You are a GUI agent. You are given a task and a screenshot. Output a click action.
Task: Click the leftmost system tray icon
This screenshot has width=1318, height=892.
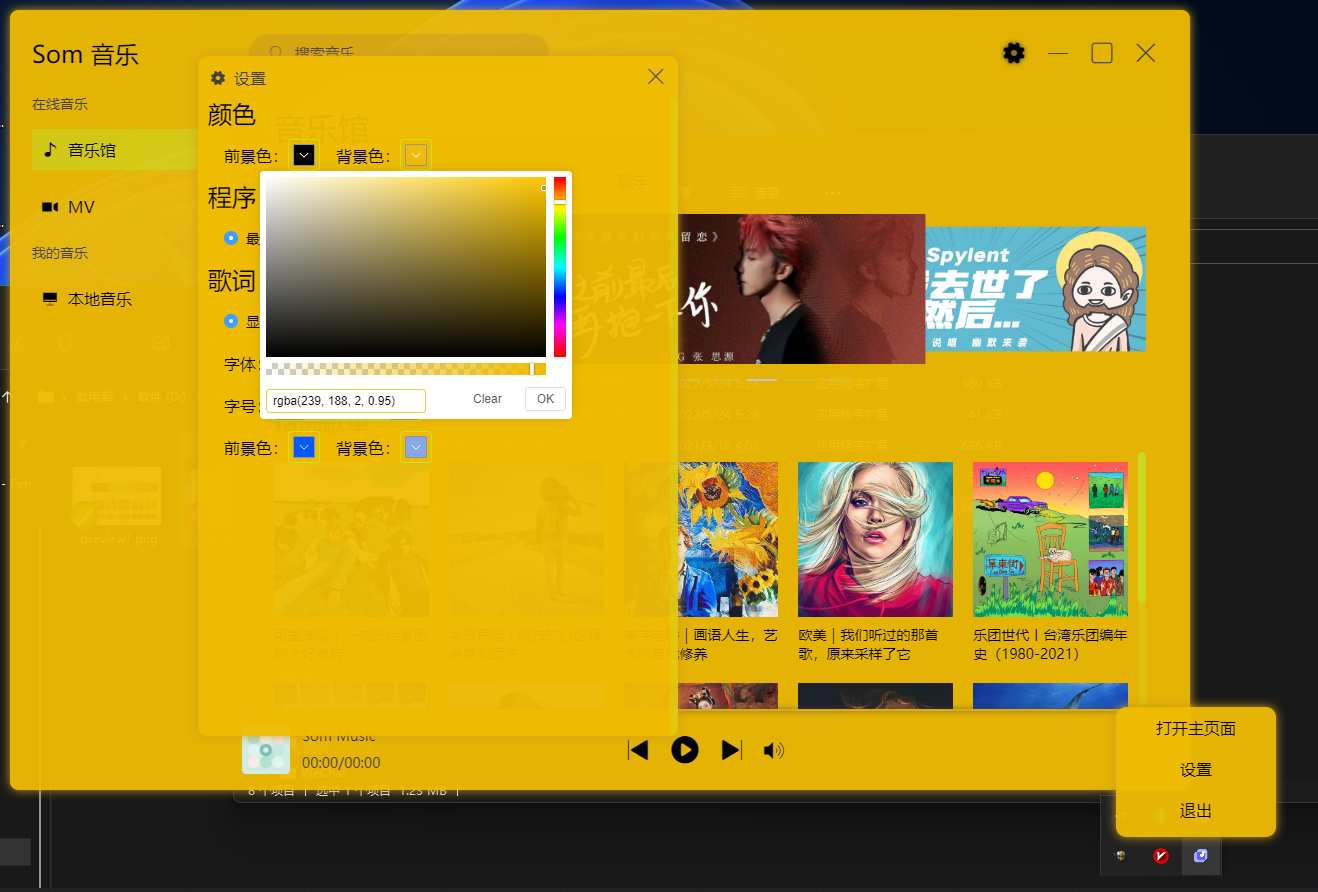1121,856
